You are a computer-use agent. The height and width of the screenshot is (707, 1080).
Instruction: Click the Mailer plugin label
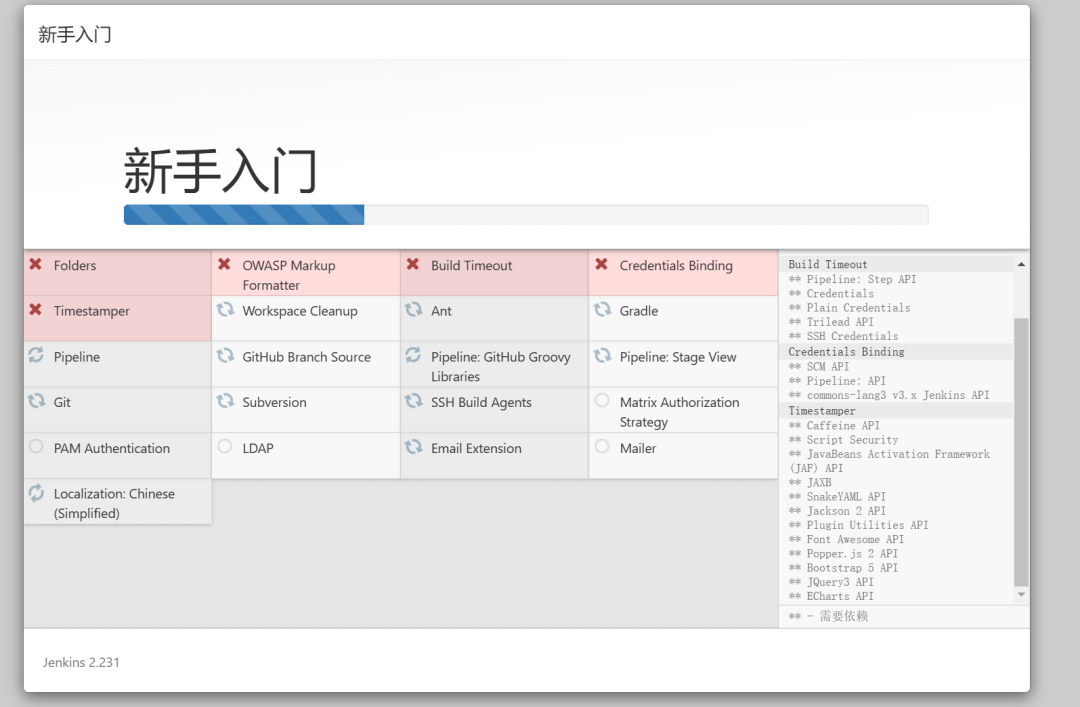point(638,449)
